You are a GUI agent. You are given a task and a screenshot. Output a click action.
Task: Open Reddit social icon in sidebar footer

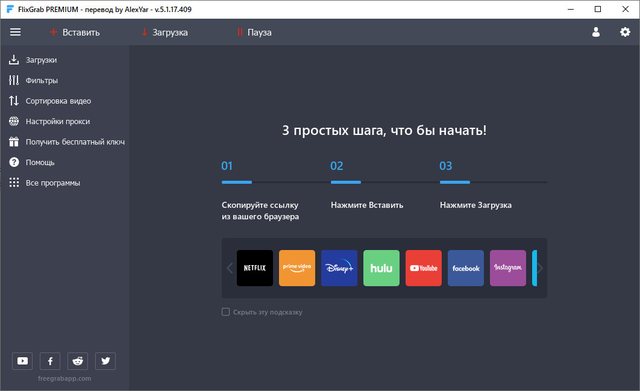tap(78, 361)
